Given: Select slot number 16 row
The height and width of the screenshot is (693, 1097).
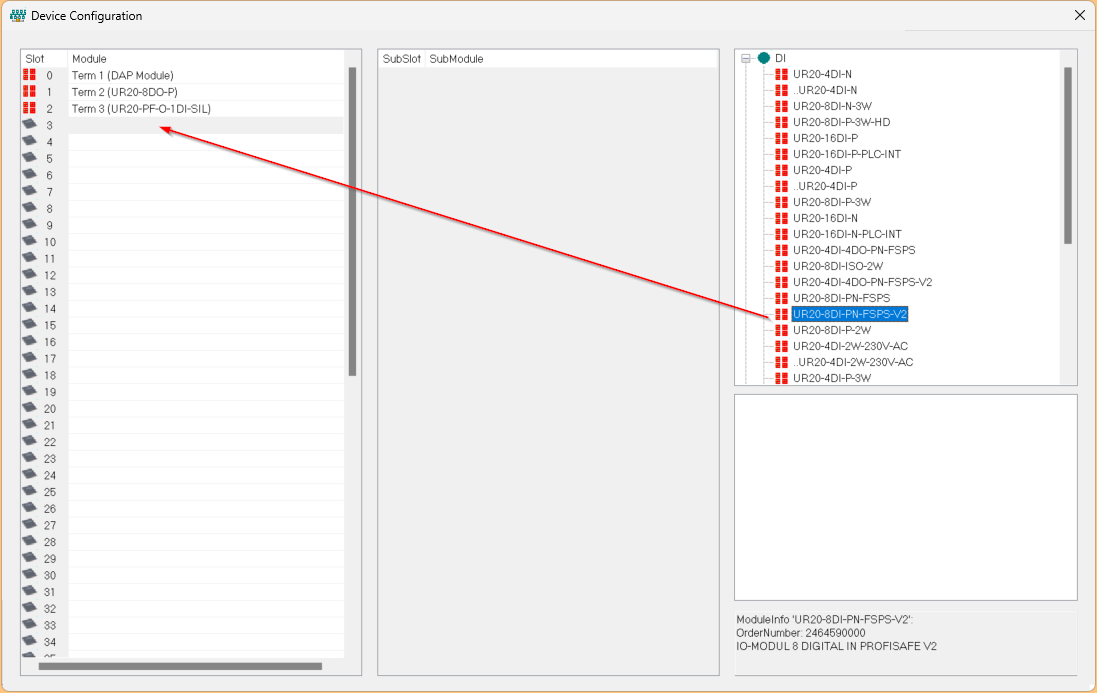Looking at the screenshot, I should pyautogui.click(x=183, y=342).
